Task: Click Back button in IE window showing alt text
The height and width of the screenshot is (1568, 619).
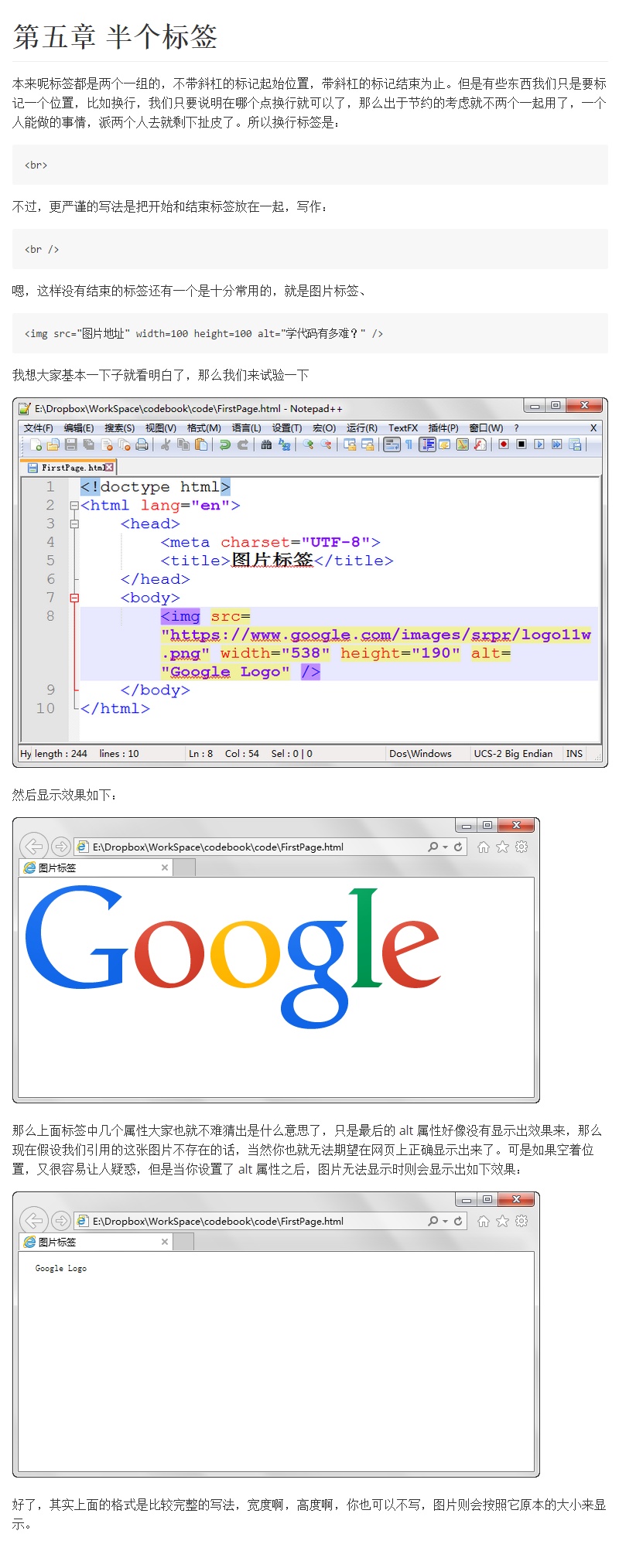Action: pyautogui.click(x=34, y=1220)
